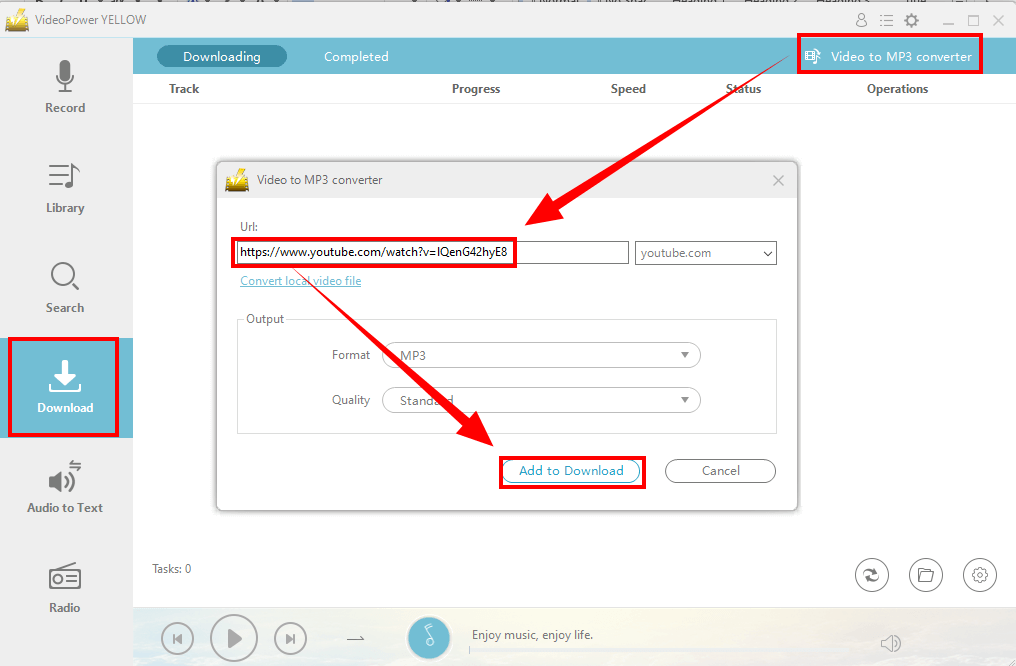Skip to the previous track
The height and width of the screenshot is (666, 1016).
(178, 639)
